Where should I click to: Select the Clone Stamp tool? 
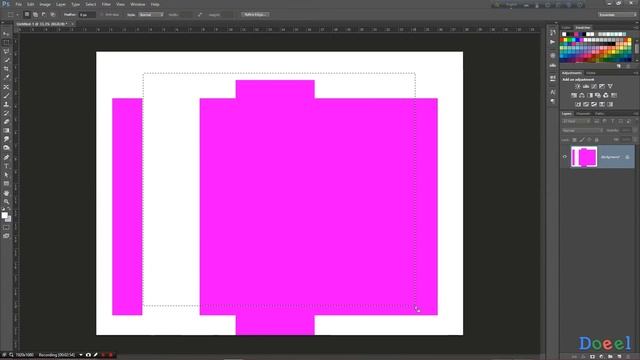[x=6, y=104]
